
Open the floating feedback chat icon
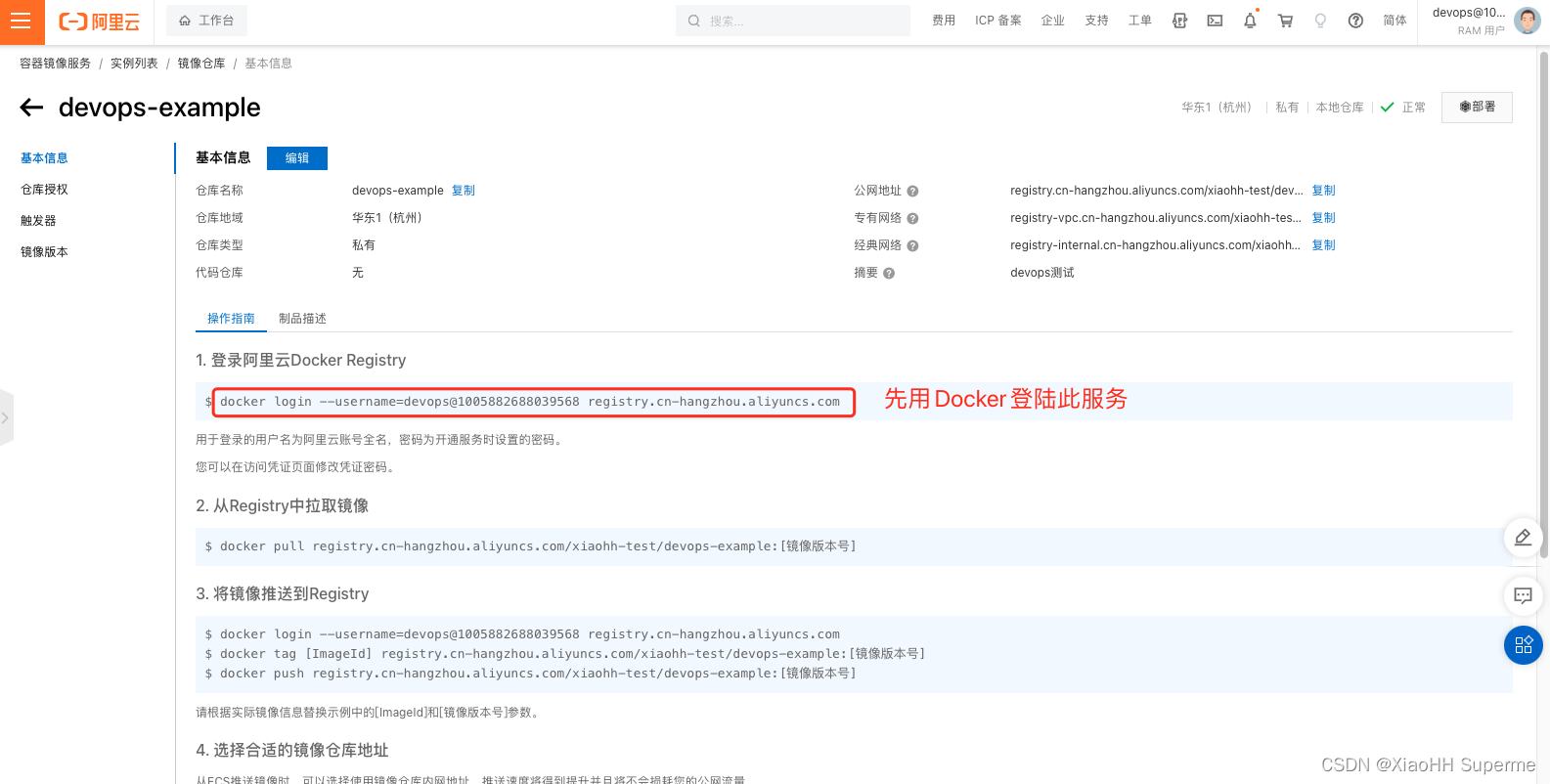coord(1523,594)
